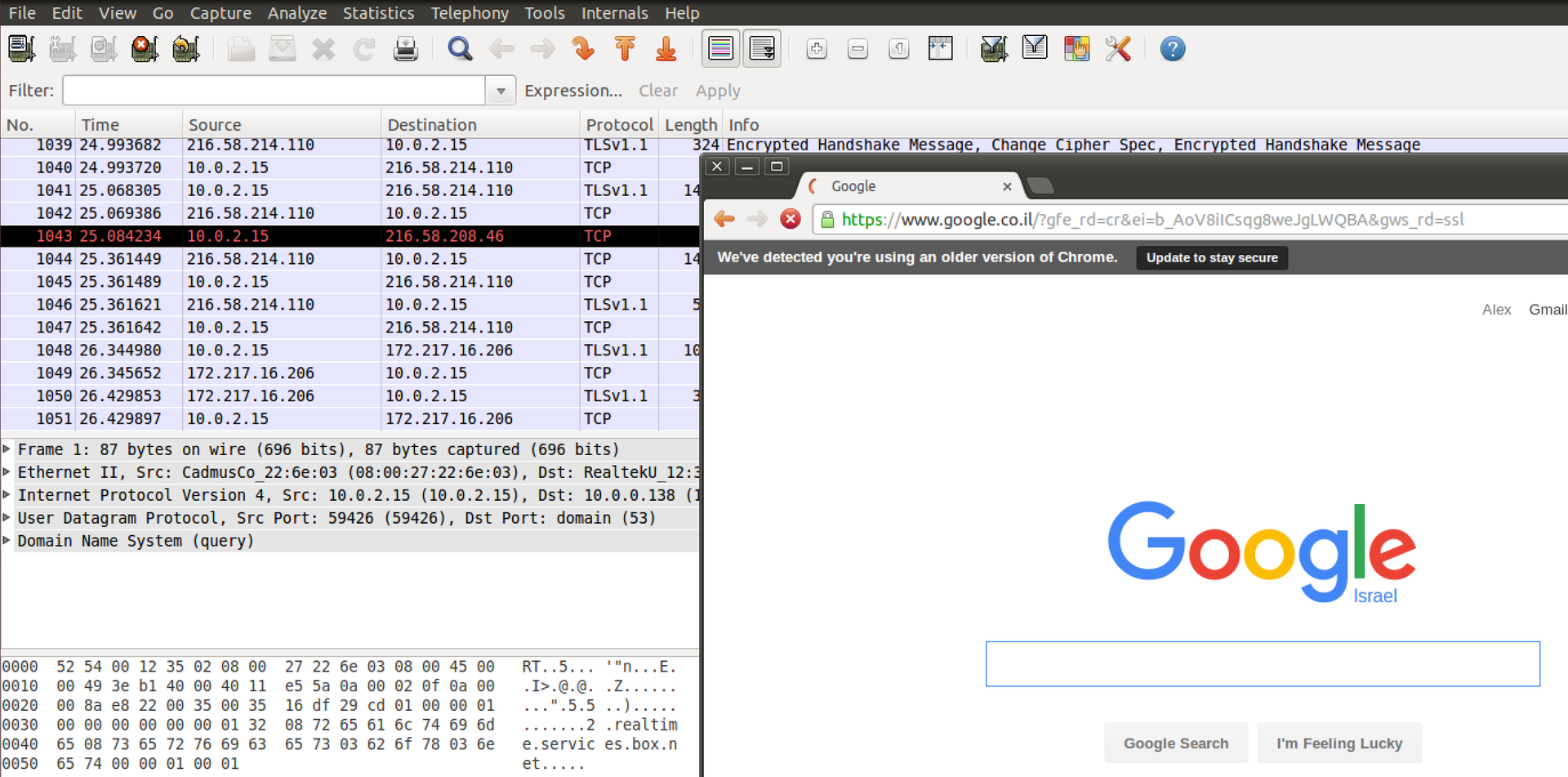The height and width of the screenshot is (777, 1568).
Task: Open the Analyze menu
Action: pyautogui.click(x=297, y=13)
